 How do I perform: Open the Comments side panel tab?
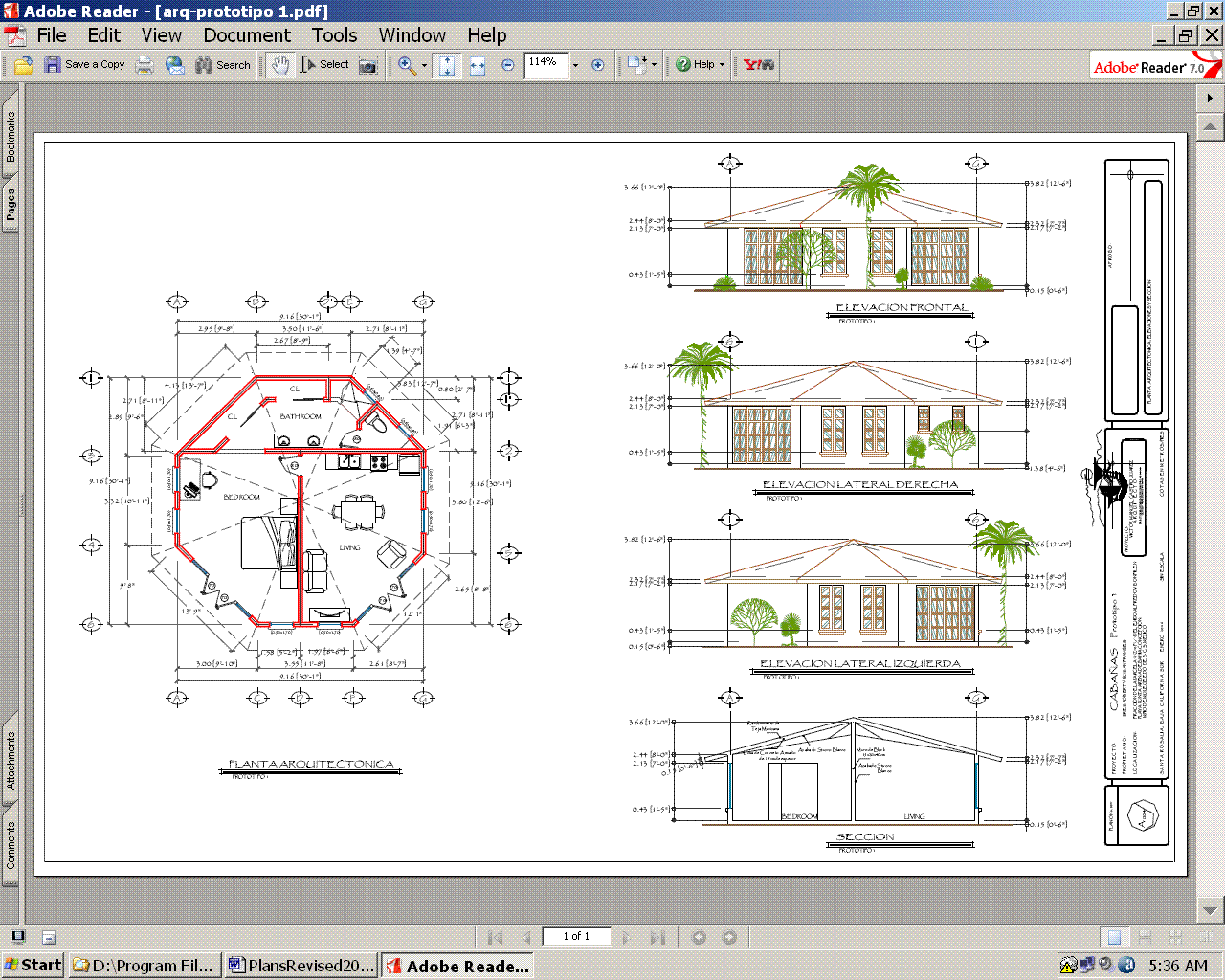tap(11, 845)
